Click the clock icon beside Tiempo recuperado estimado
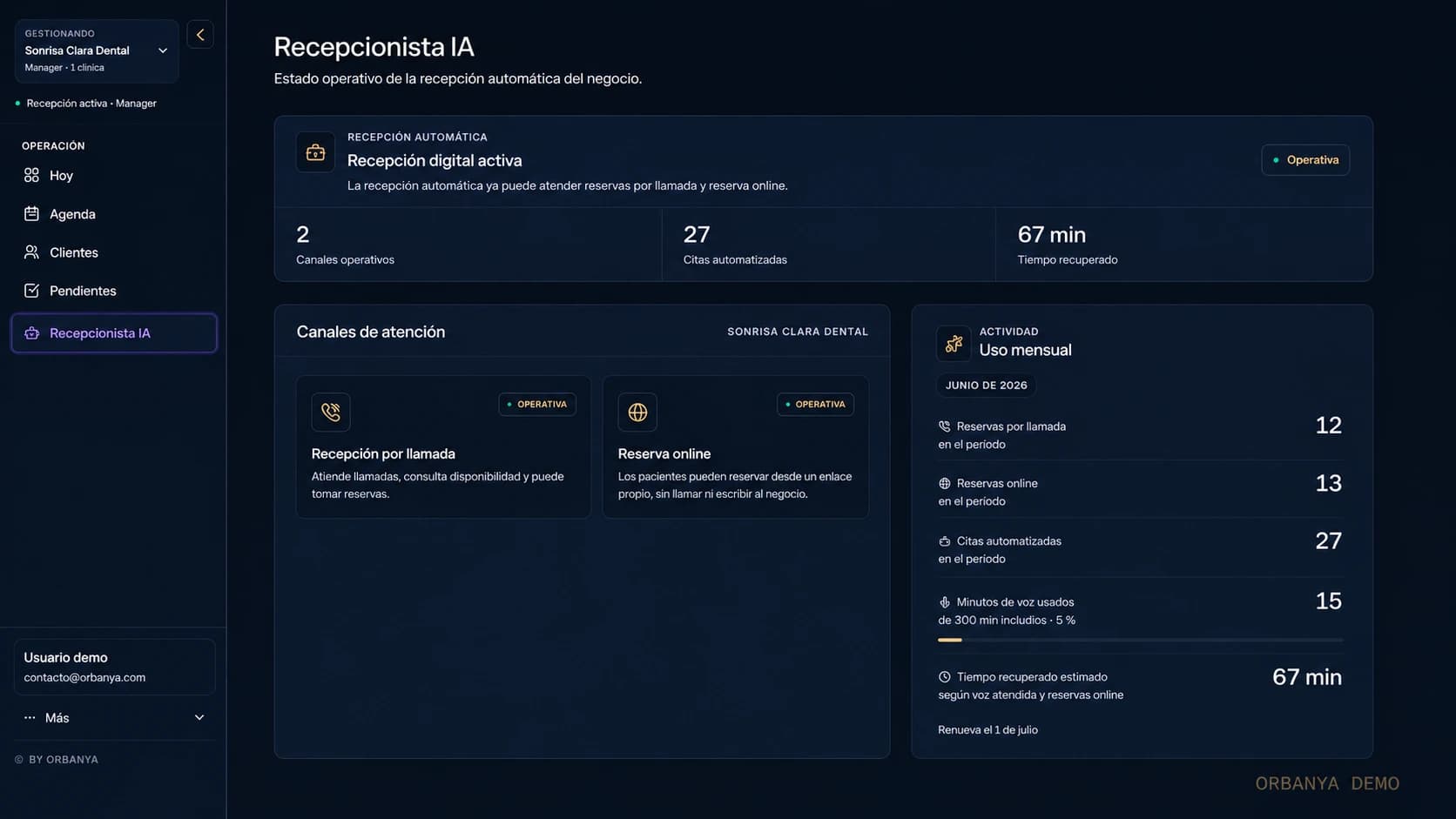This screenshot has height=819, width=1456. (x=944, y=677)
